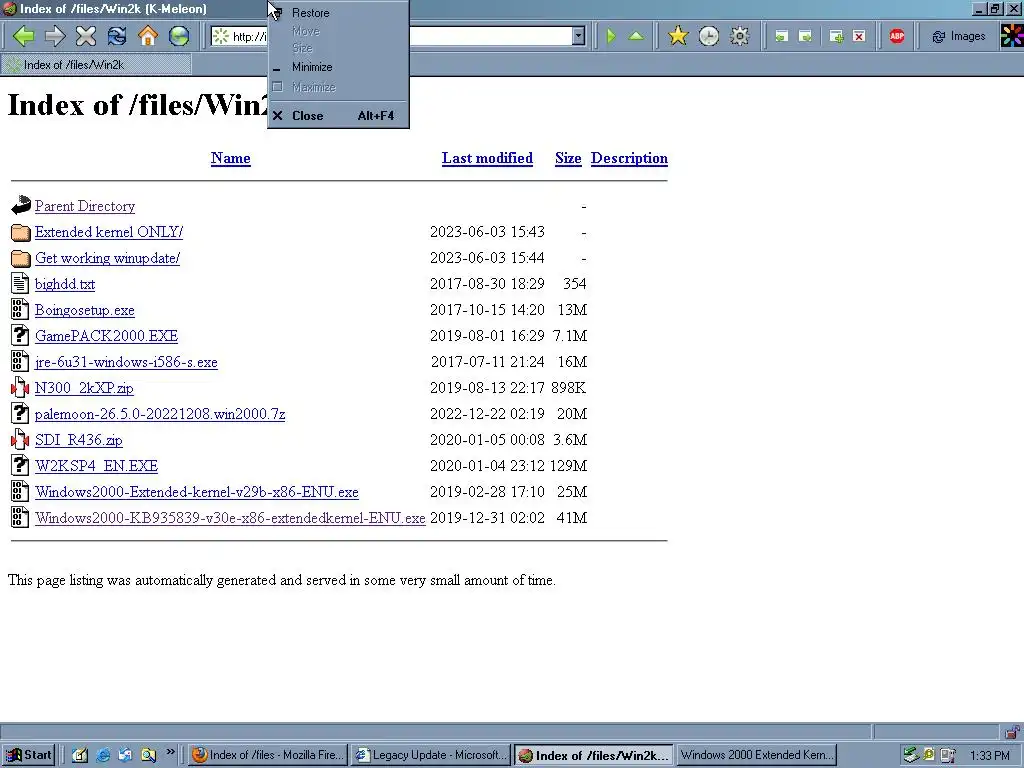This screenshot has height=768, width=1024.
Task: Click the globe Search icon in toolbar
Action: coord(179,36)
